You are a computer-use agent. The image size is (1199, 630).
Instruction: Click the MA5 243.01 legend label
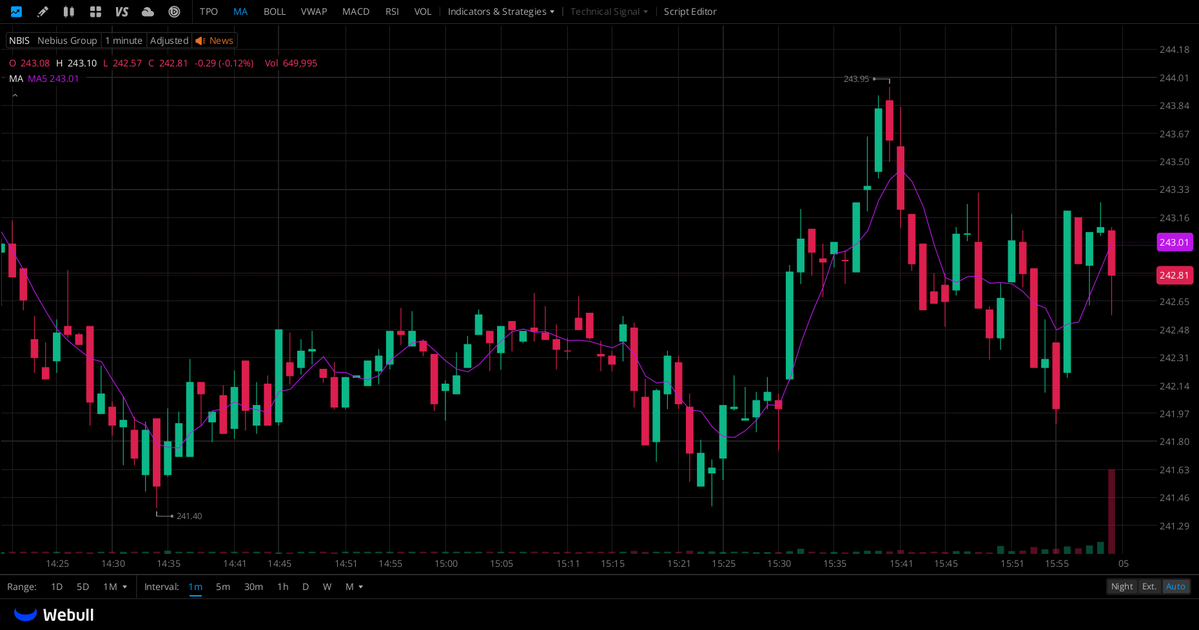pos(54,79)
